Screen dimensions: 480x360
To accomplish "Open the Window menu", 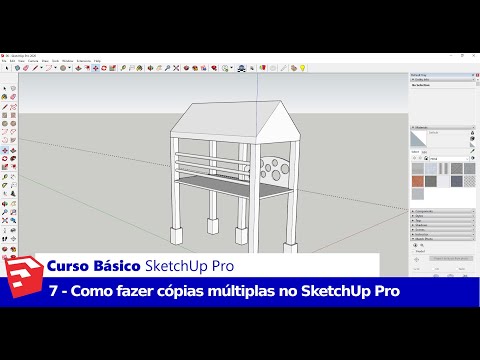I will (x=68, y=61).
